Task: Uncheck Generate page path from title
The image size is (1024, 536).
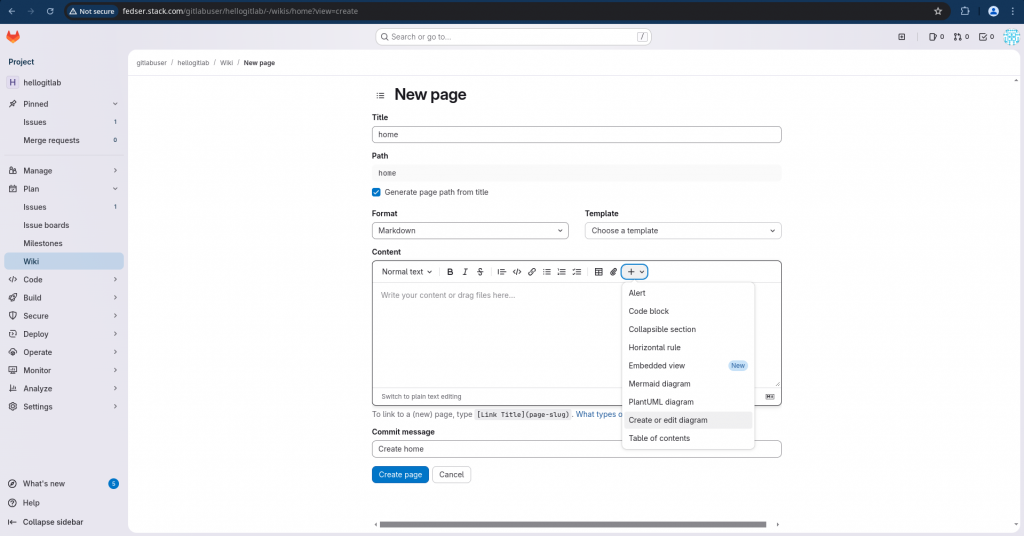Action: pyautogui.click(x=377, y=192)
